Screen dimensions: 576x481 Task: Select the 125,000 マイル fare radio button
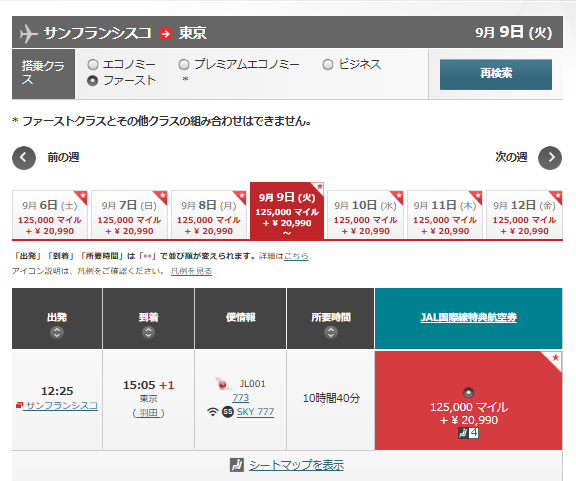click(x=468, y=393)
